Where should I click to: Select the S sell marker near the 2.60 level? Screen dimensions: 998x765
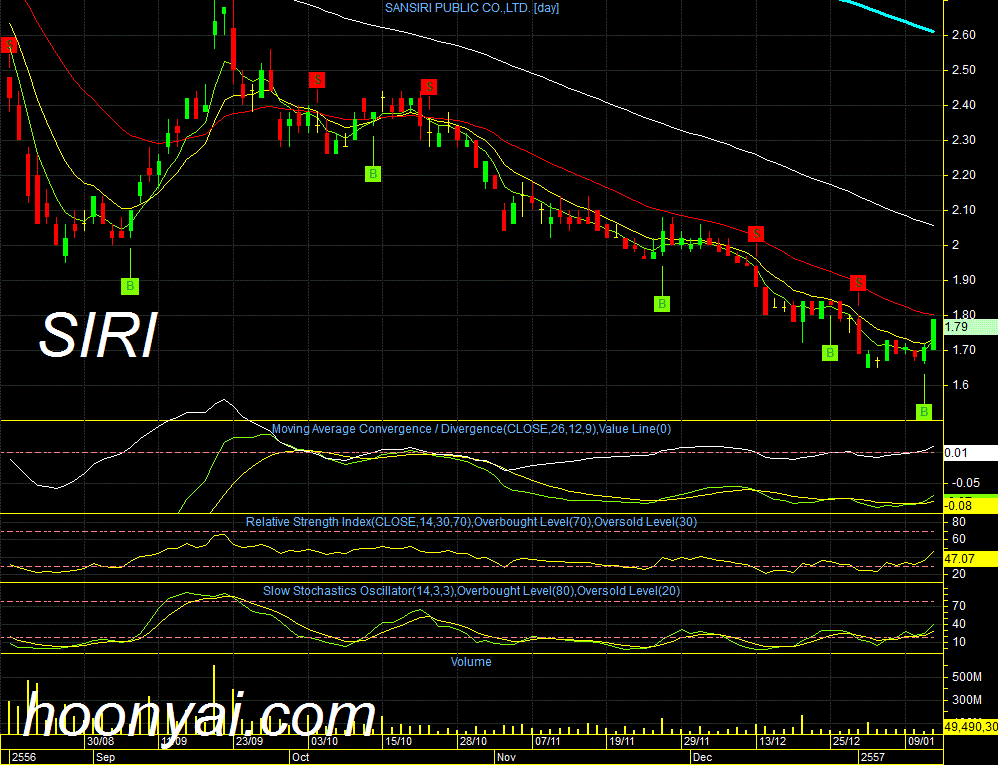click(9, 45)
